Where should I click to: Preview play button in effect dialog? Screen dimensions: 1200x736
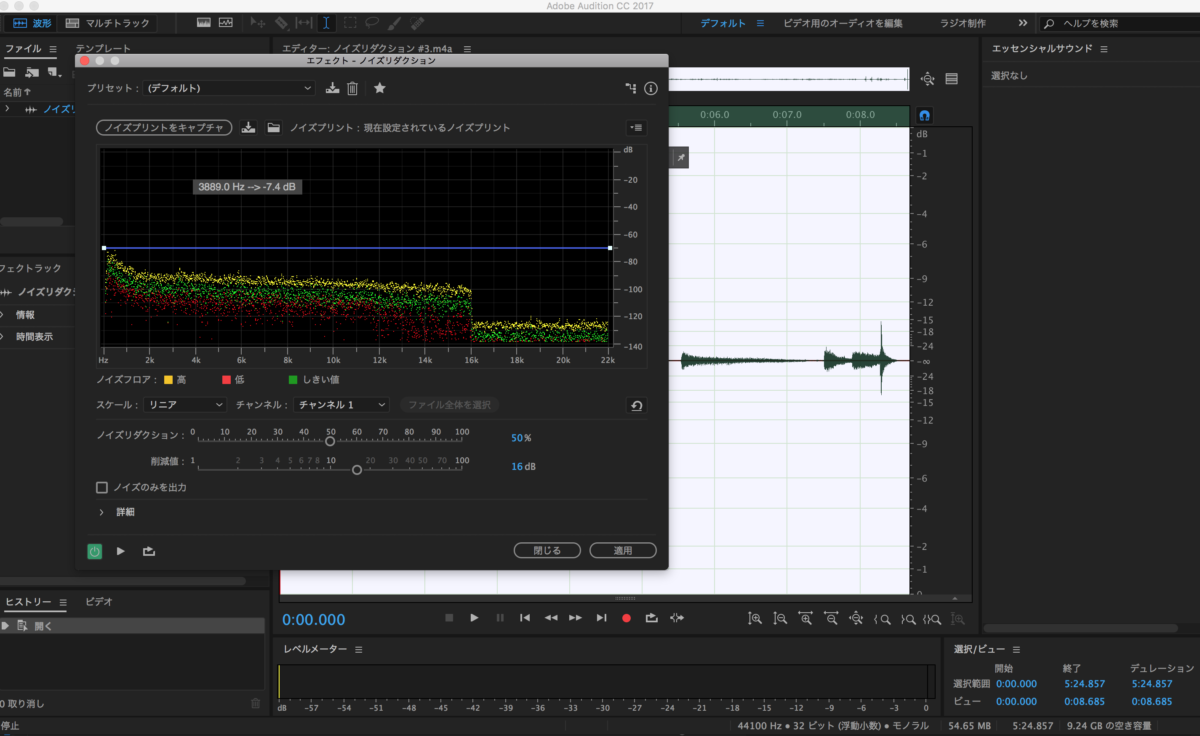tap(121, 551)
